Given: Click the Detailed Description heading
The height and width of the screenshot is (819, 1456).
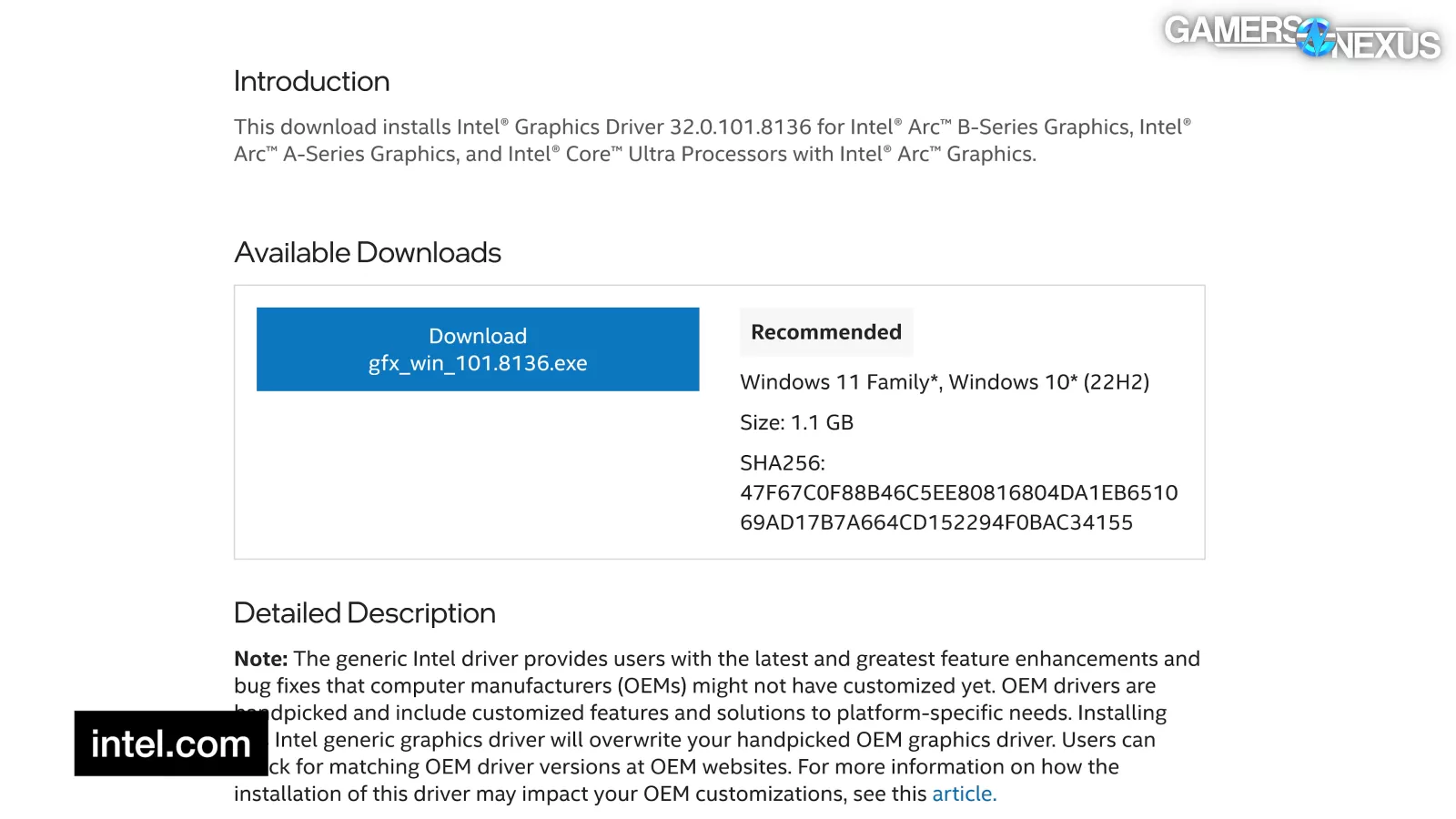Looking at the screenshot, I should [x=364, y=612].
